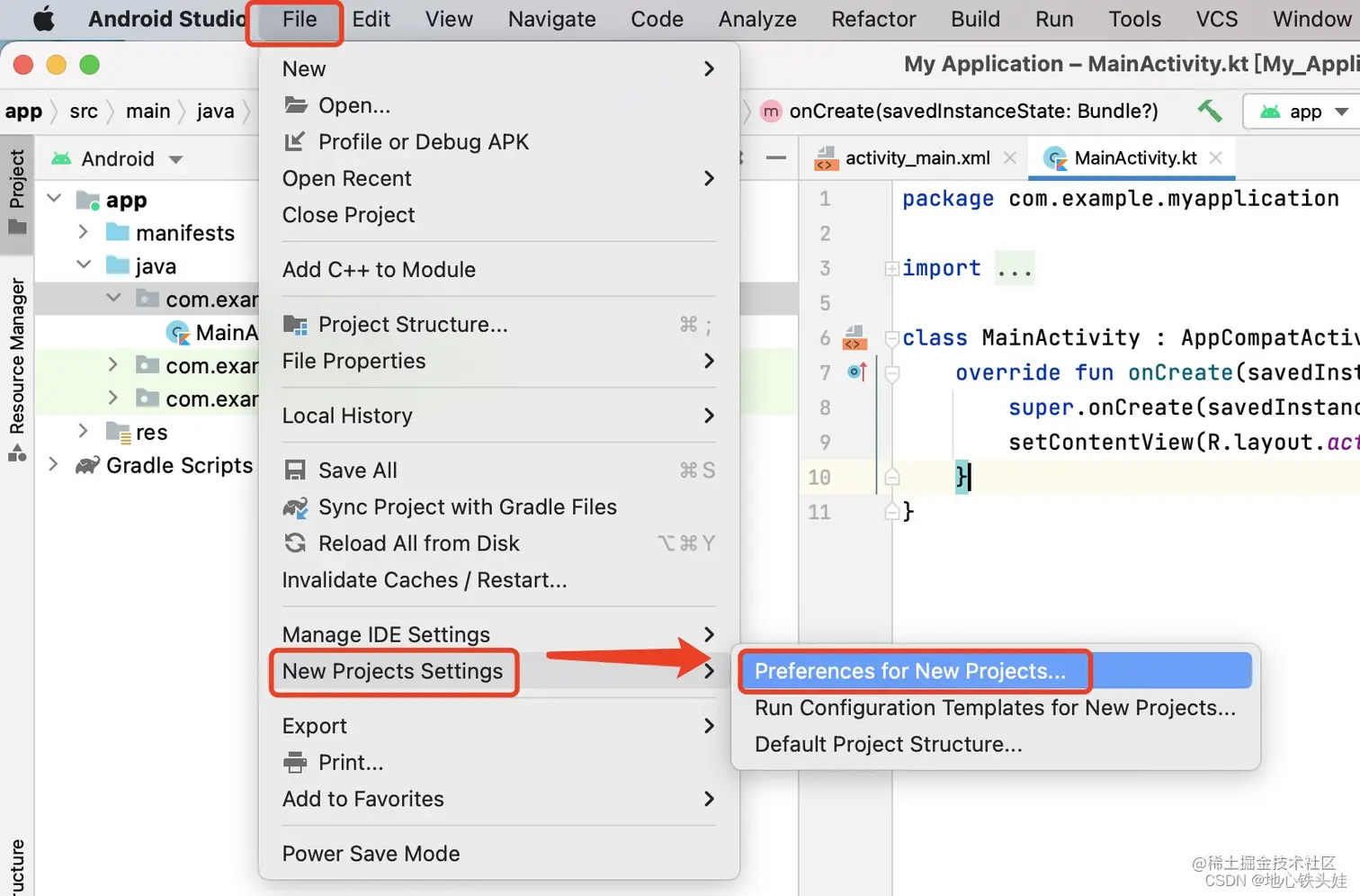
Task: Hide the Project panel with minus icon
Action: point(776,158)
